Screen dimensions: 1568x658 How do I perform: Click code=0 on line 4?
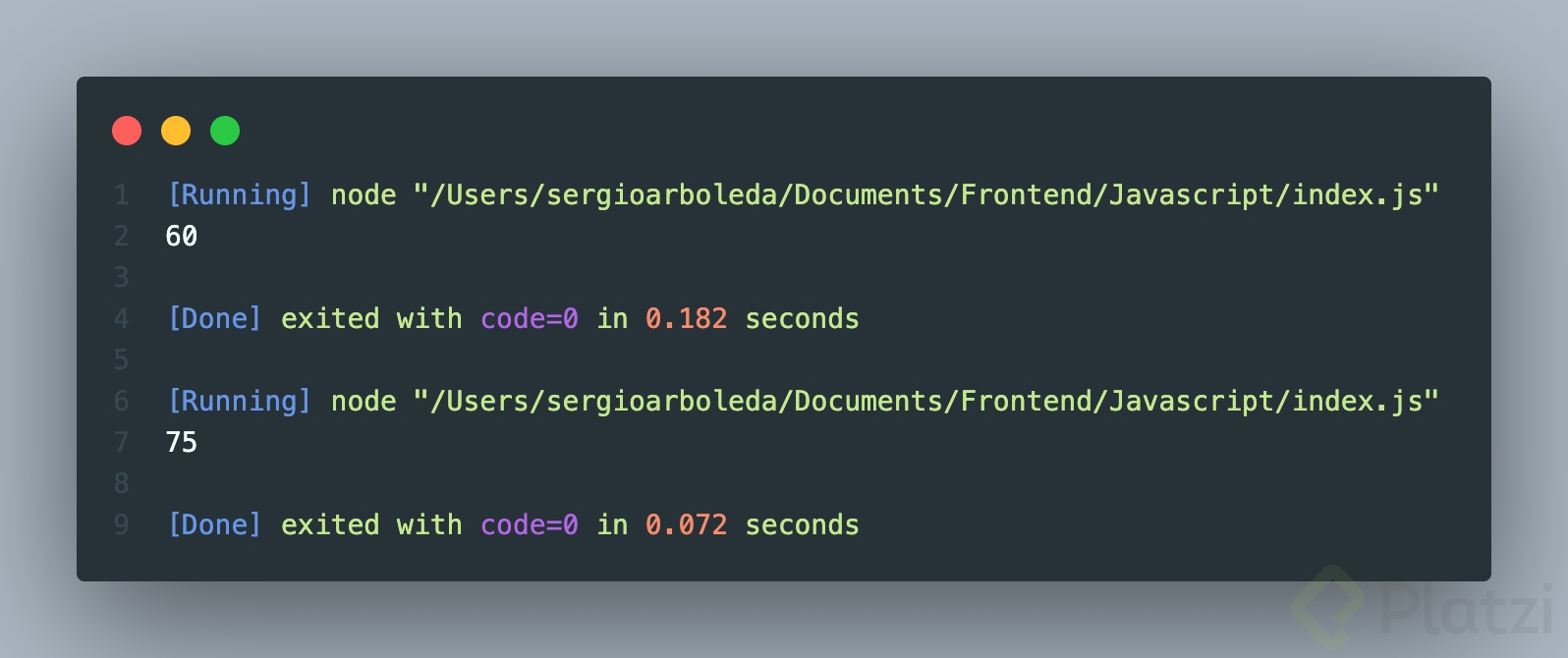coord(530,318)
